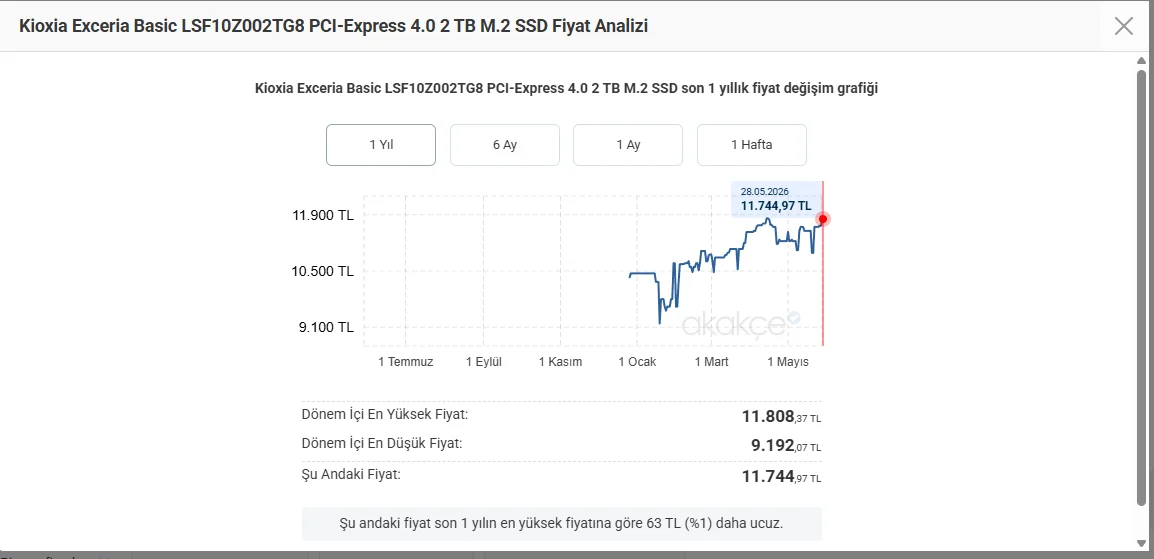Image resolution: width=1154 pixels, height=559 pixels.
Task: Click the 1 Mayıs axis label
Action: click(x=788, y=362)
